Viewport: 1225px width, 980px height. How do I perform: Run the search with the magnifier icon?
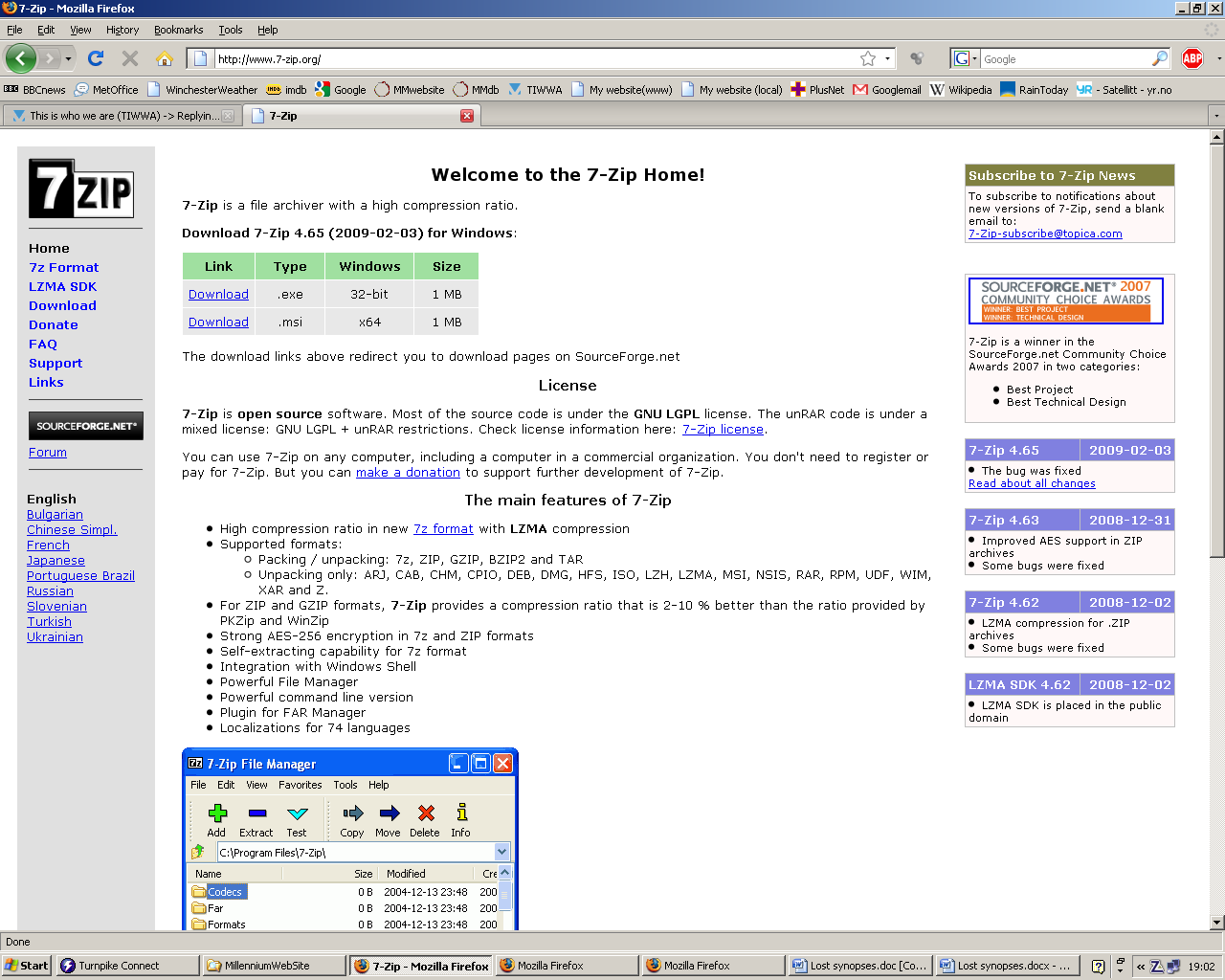pos(1160,58)
